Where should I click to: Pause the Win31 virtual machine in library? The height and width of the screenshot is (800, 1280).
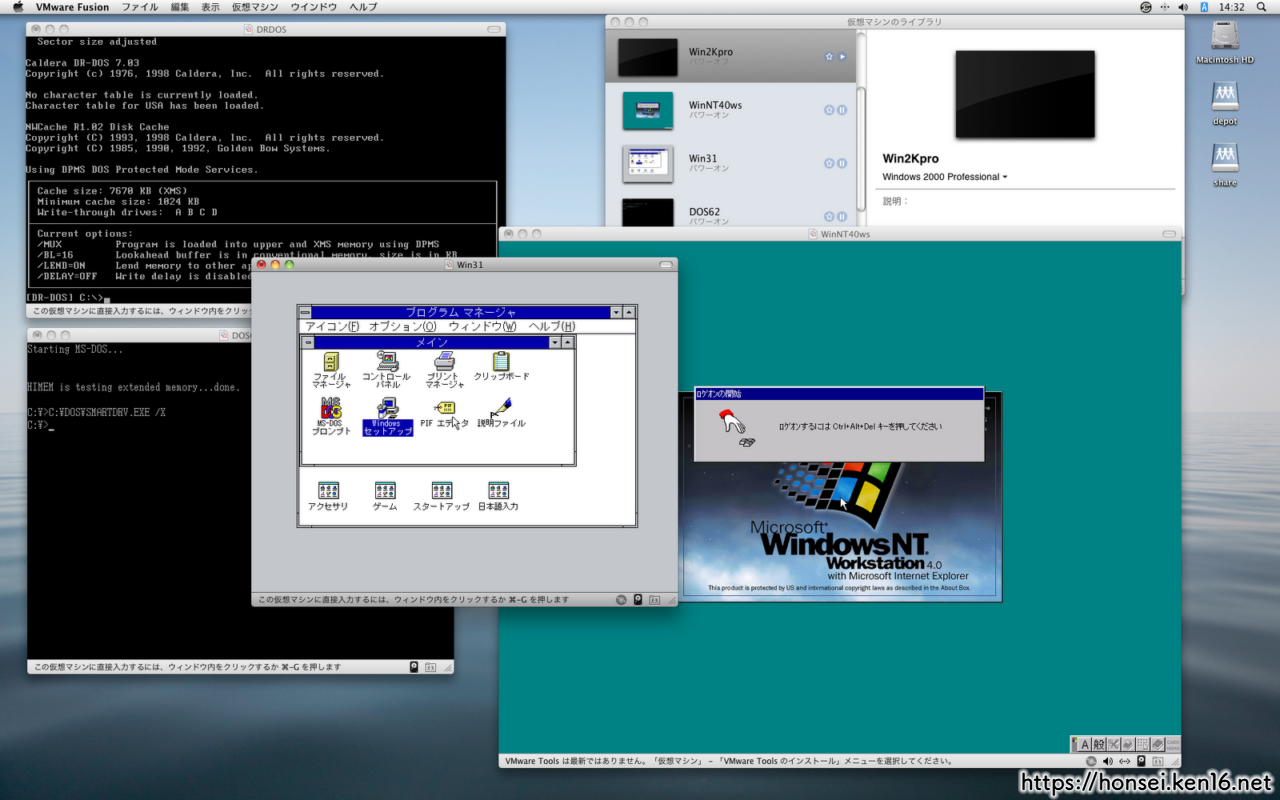point(842,163)
